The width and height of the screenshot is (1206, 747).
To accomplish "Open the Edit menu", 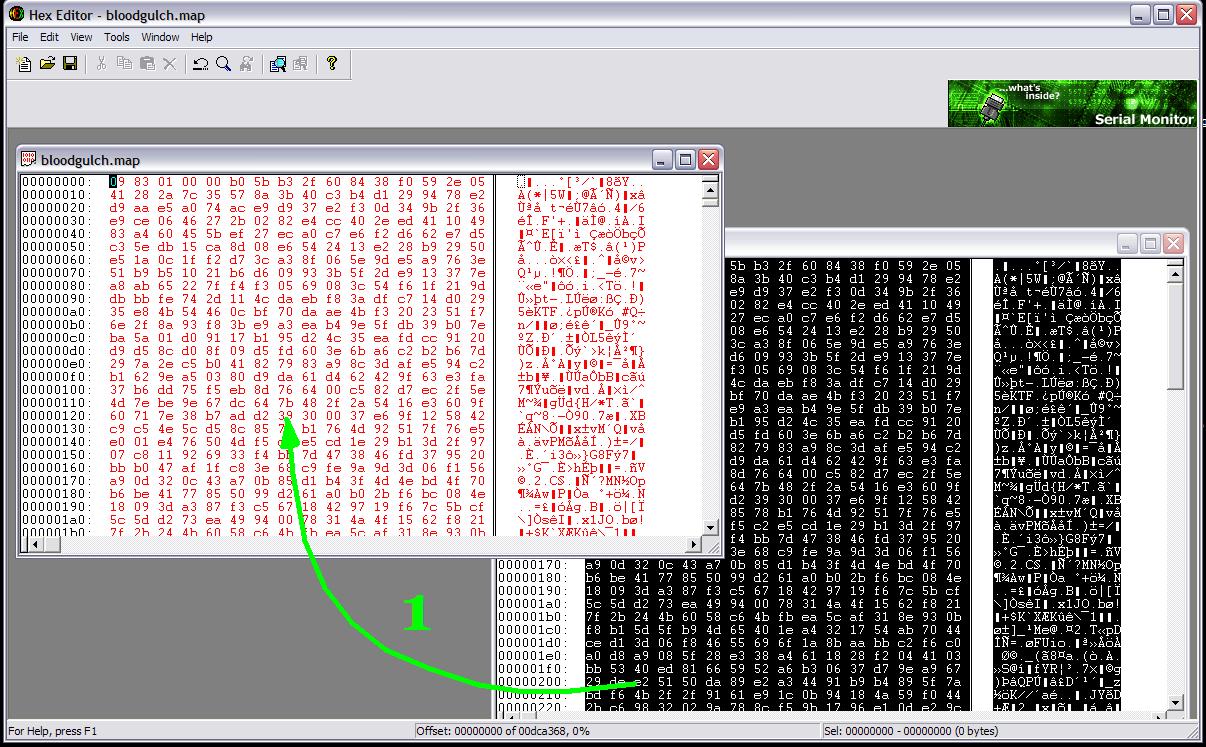I will (49, 37).
